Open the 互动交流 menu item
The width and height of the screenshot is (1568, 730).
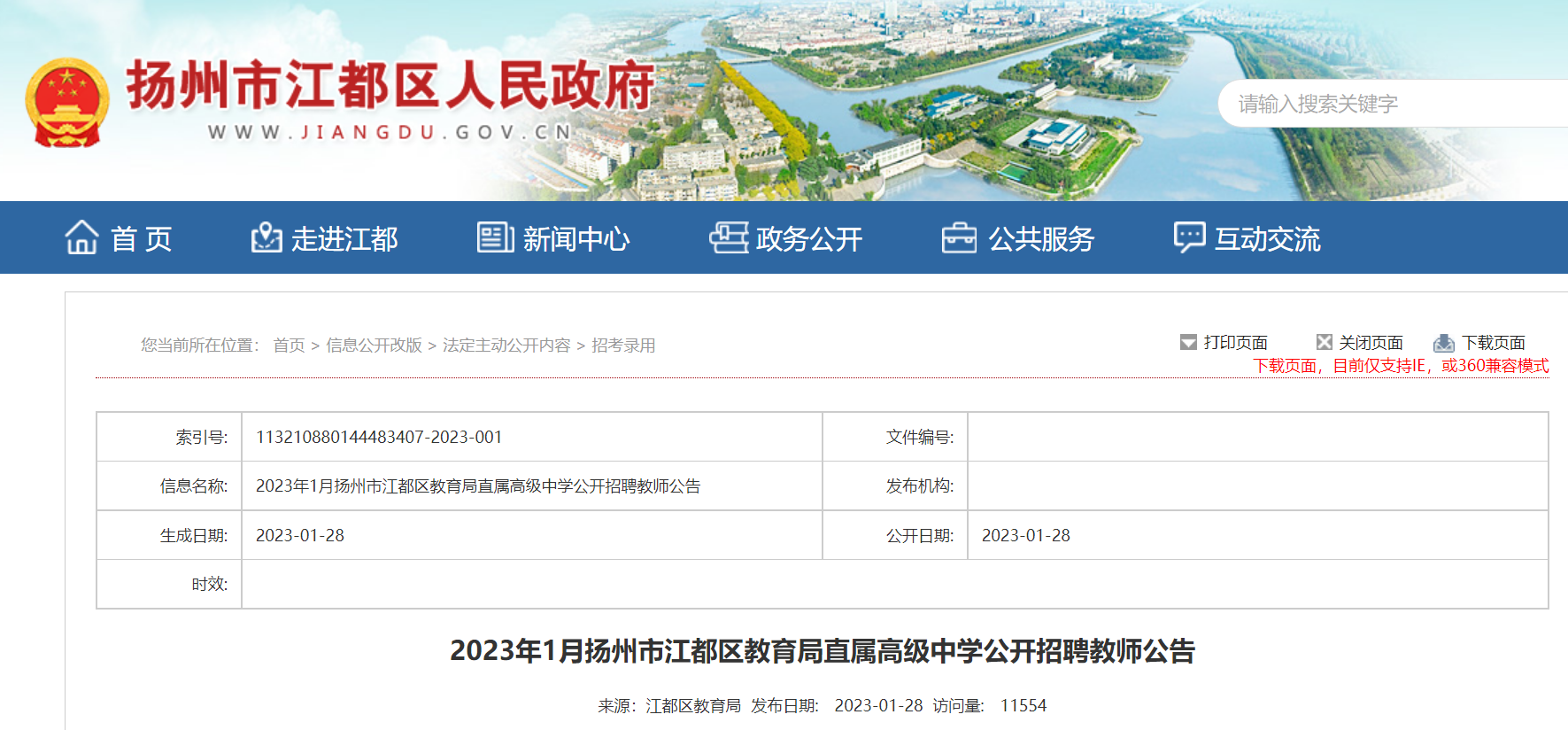point(1268,238)
